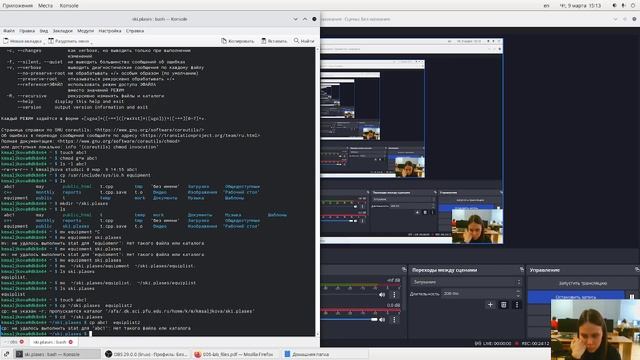
Task: Adjust the Длительность stepper arrows
Action: (518, 293)
